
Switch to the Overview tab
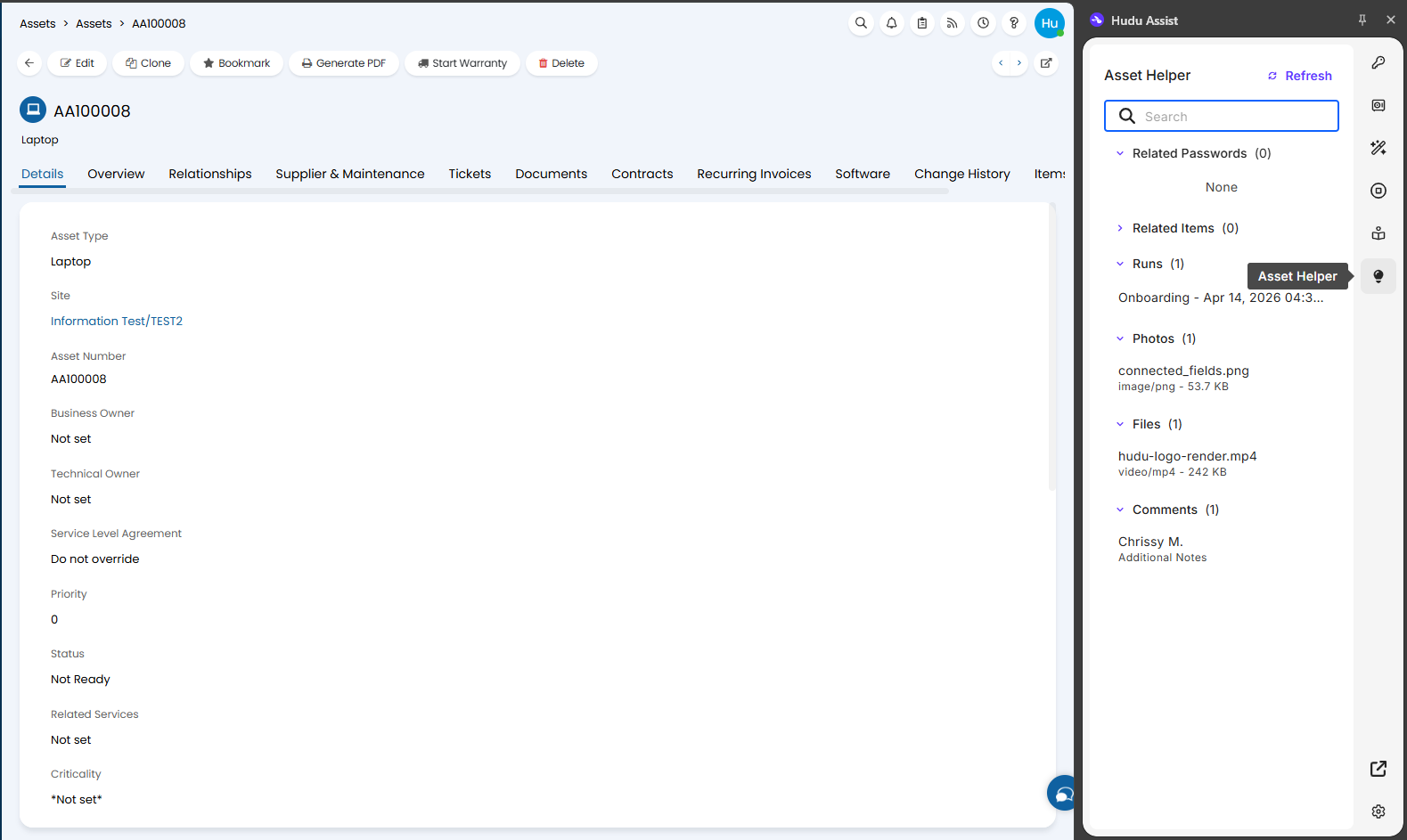click(116, 174)
